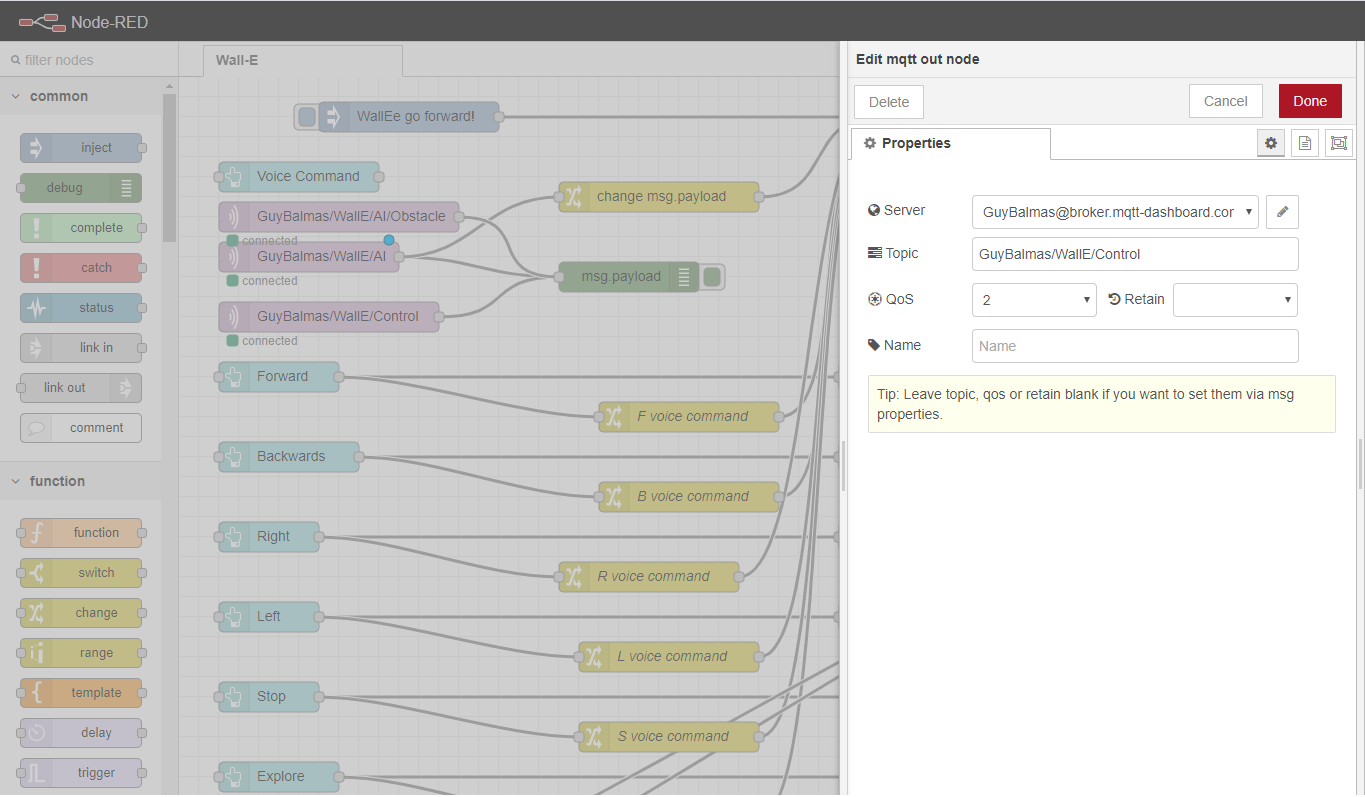Screen dimensions: 1365x797
Task: Click the Delete button
Action: (889, 102)
